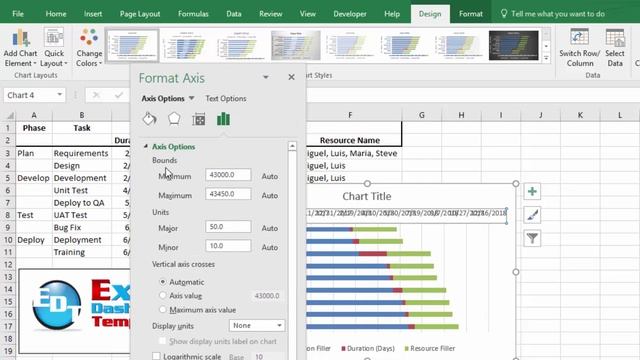Select the Resource Filler legend entry
Image resolution: width=640 pixels, height=360 pixels.
point(430,348)
